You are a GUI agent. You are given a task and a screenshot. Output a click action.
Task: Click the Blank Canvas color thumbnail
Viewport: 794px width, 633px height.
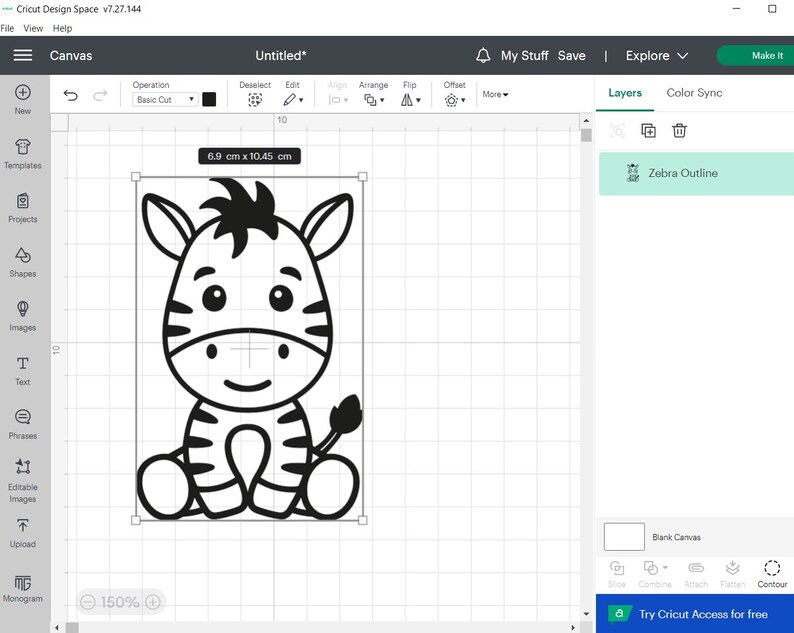point(624,537)
